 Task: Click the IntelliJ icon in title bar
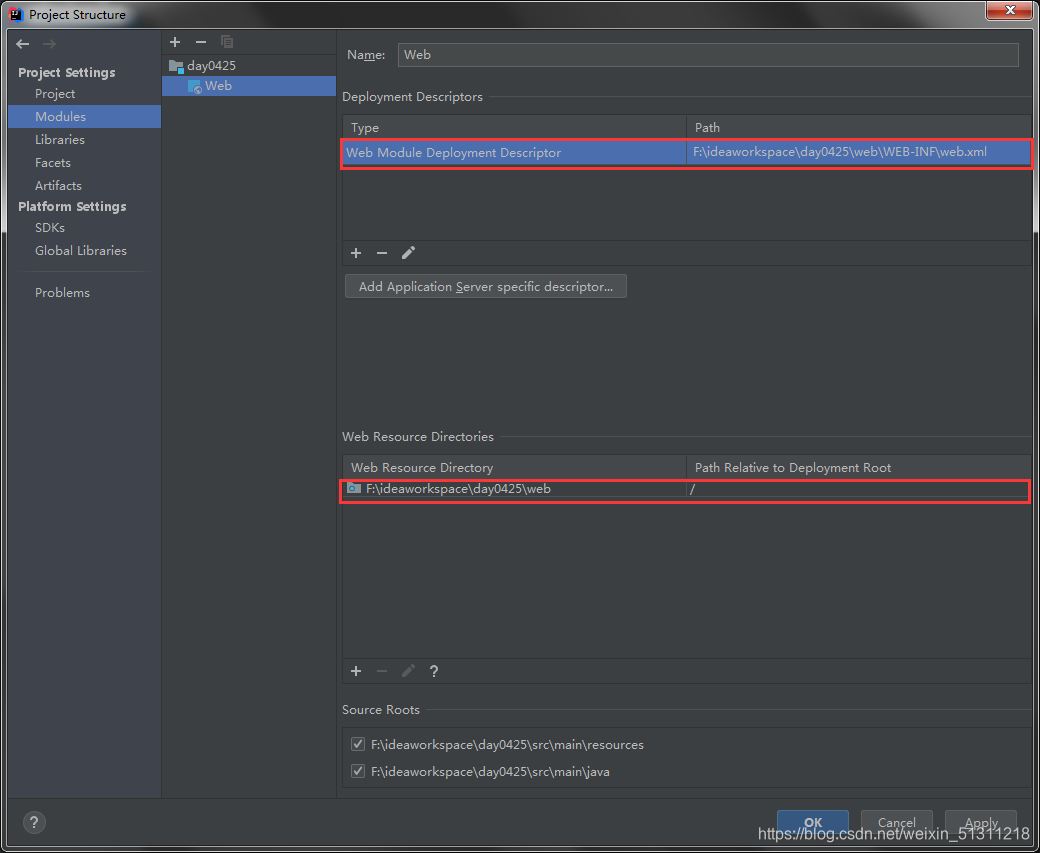tap(16, 14)
